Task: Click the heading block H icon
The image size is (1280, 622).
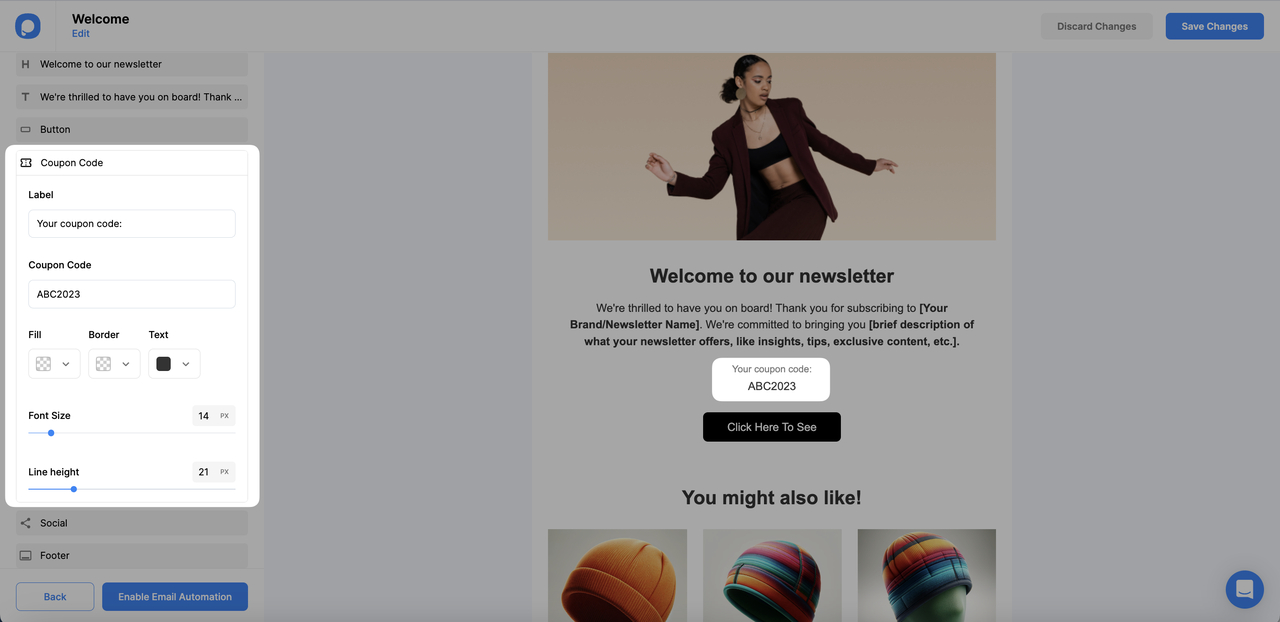Action: (x=26, y=64)
